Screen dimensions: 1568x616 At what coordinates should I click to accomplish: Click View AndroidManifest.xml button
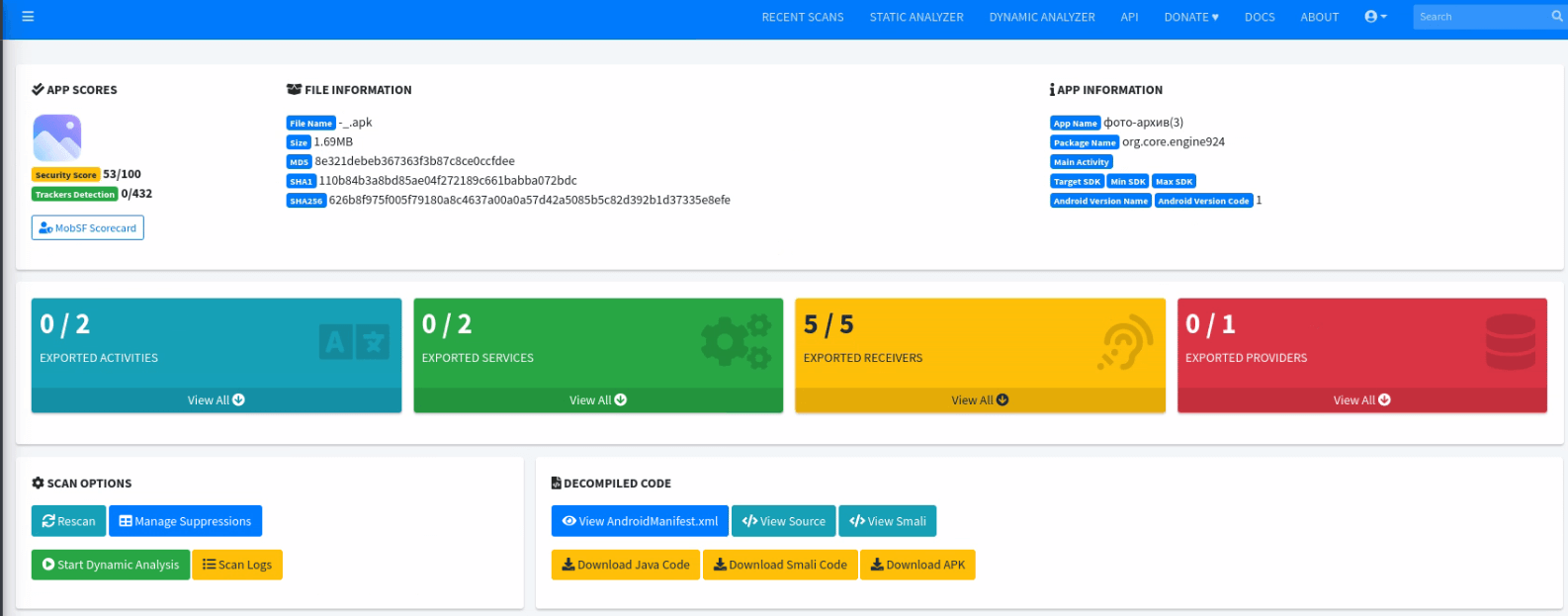(x=640, y=521)
